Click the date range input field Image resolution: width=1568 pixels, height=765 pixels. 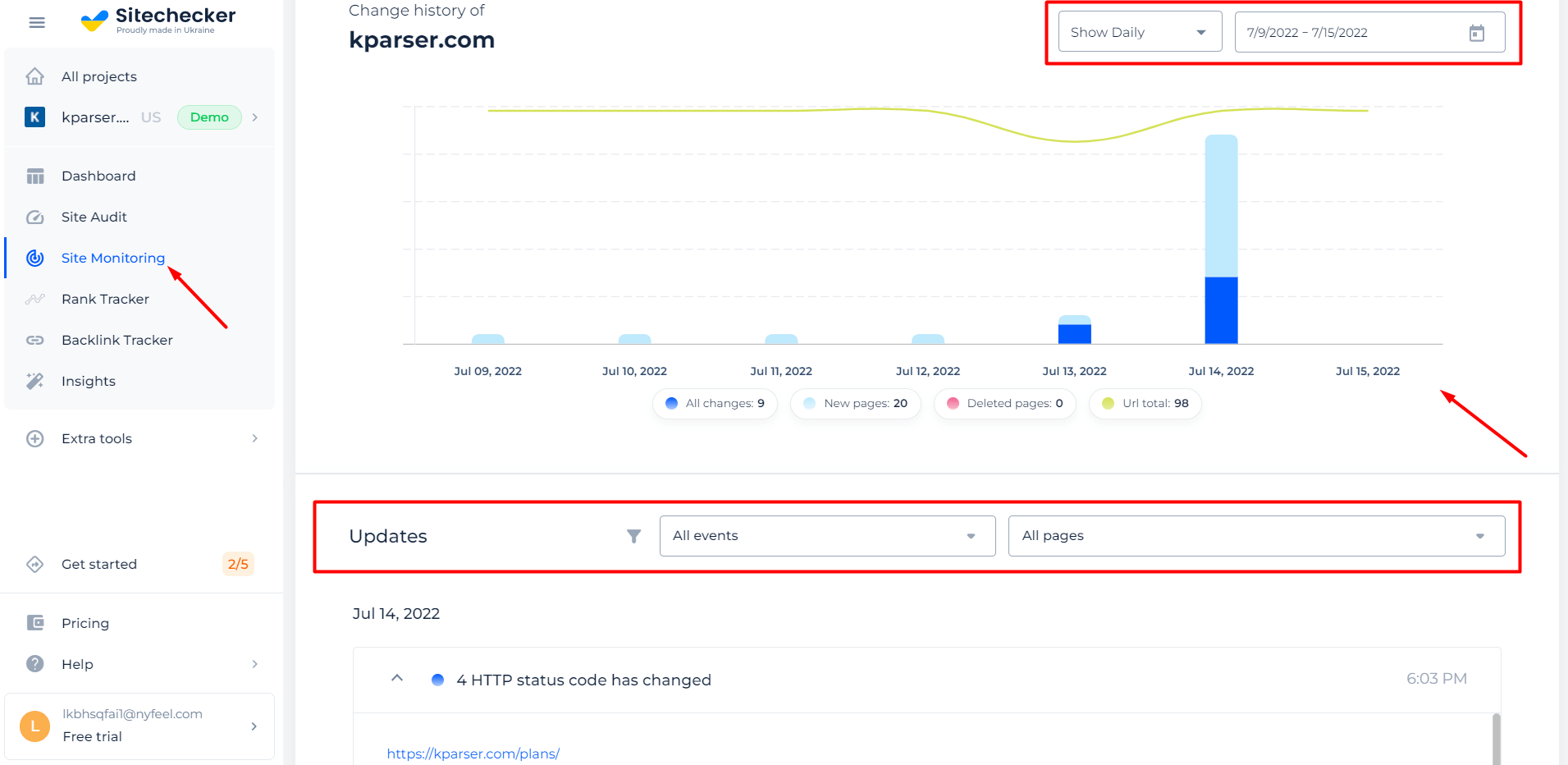click(x=1369, y=32)
